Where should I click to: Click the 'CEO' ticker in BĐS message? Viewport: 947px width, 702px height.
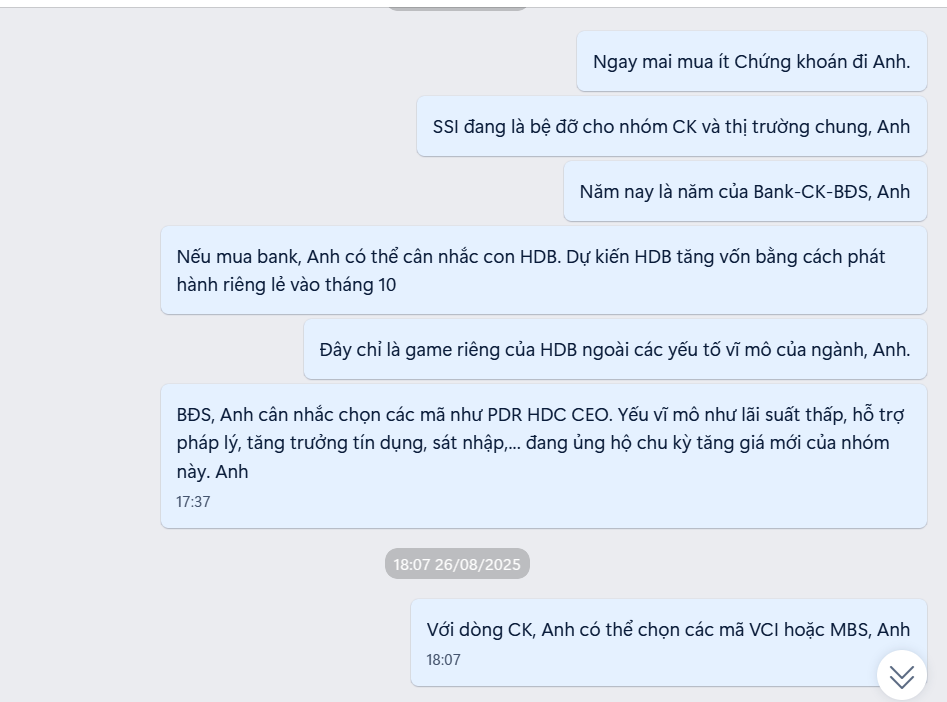(592, 415)
